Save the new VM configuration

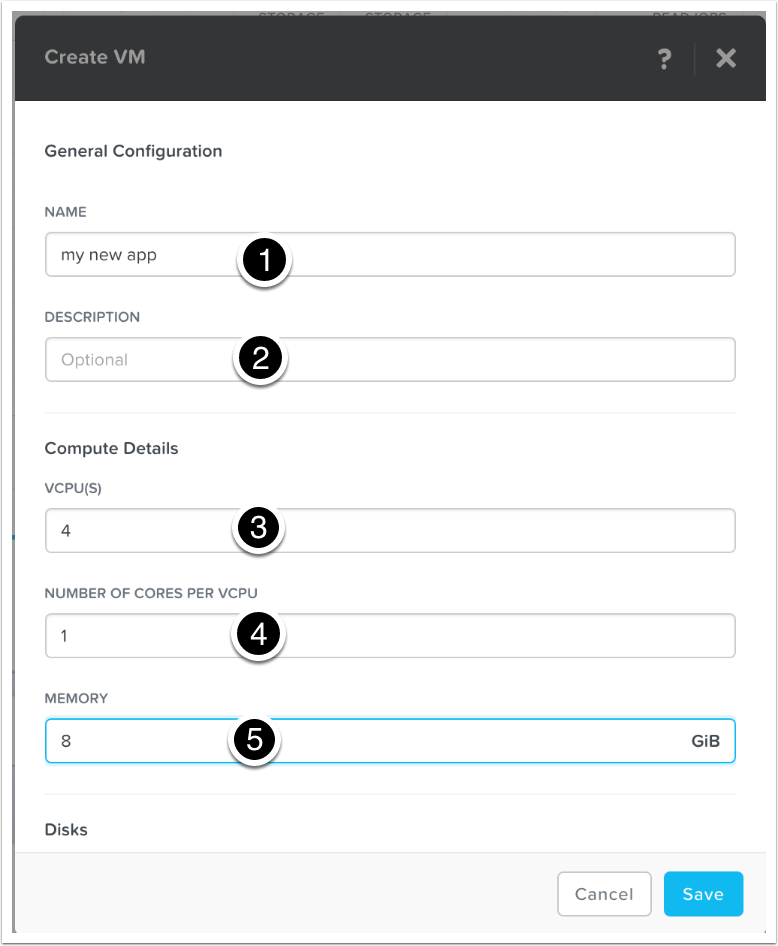(x=703, y=894)
